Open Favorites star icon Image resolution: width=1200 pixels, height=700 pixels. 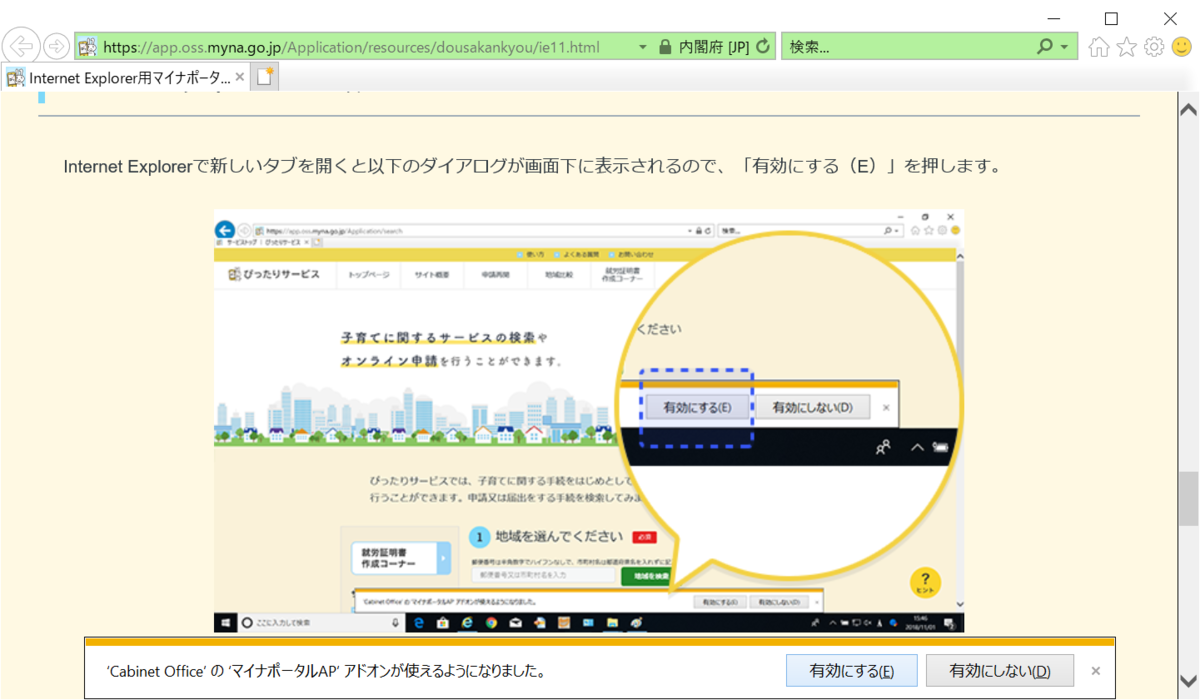click(1127, 47)
